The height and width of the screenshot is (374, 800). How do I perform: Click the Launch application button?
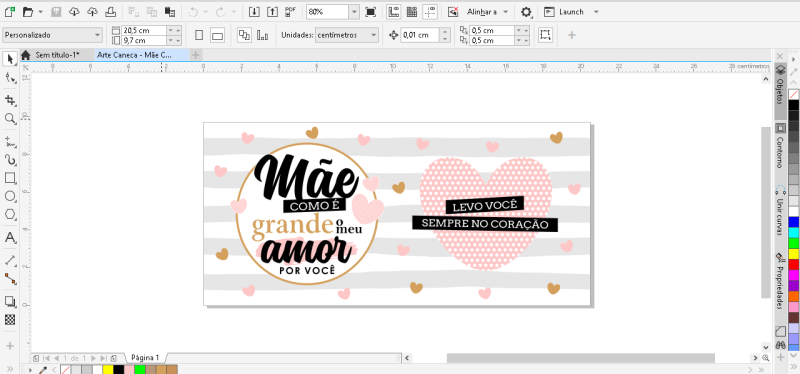(564, 12)
